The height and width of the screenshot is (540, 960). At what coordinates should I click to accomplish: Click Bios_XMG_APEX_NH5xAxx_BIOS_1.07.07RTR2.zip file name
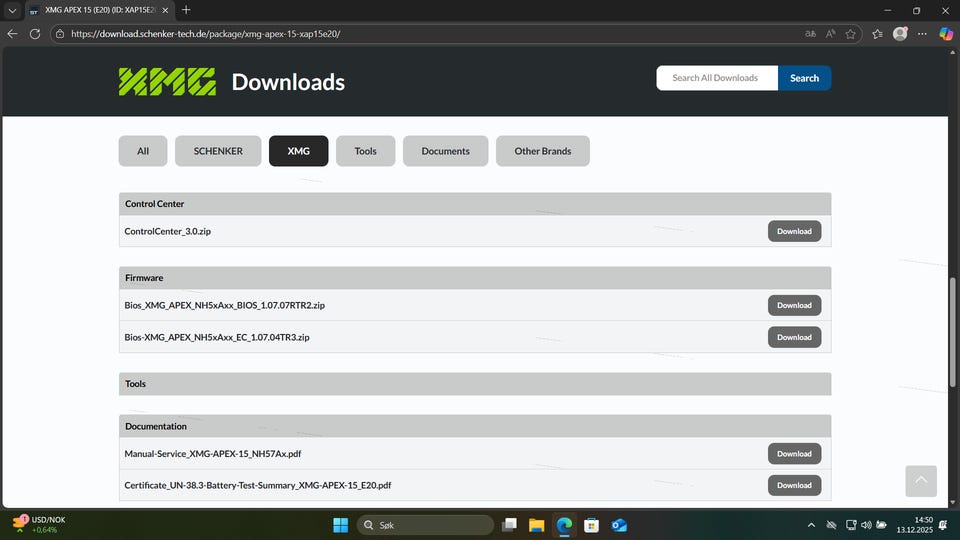coord(225,305)
